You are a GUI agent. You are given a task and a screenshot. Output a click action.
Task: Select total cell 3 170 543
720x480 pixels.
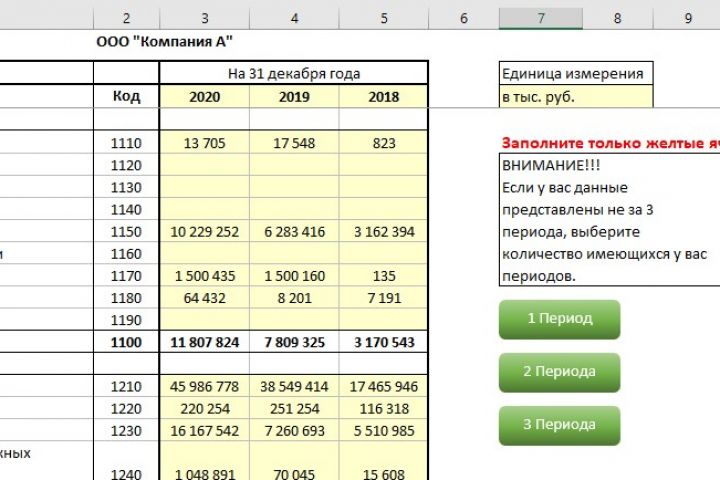click(x=384, y=342)
